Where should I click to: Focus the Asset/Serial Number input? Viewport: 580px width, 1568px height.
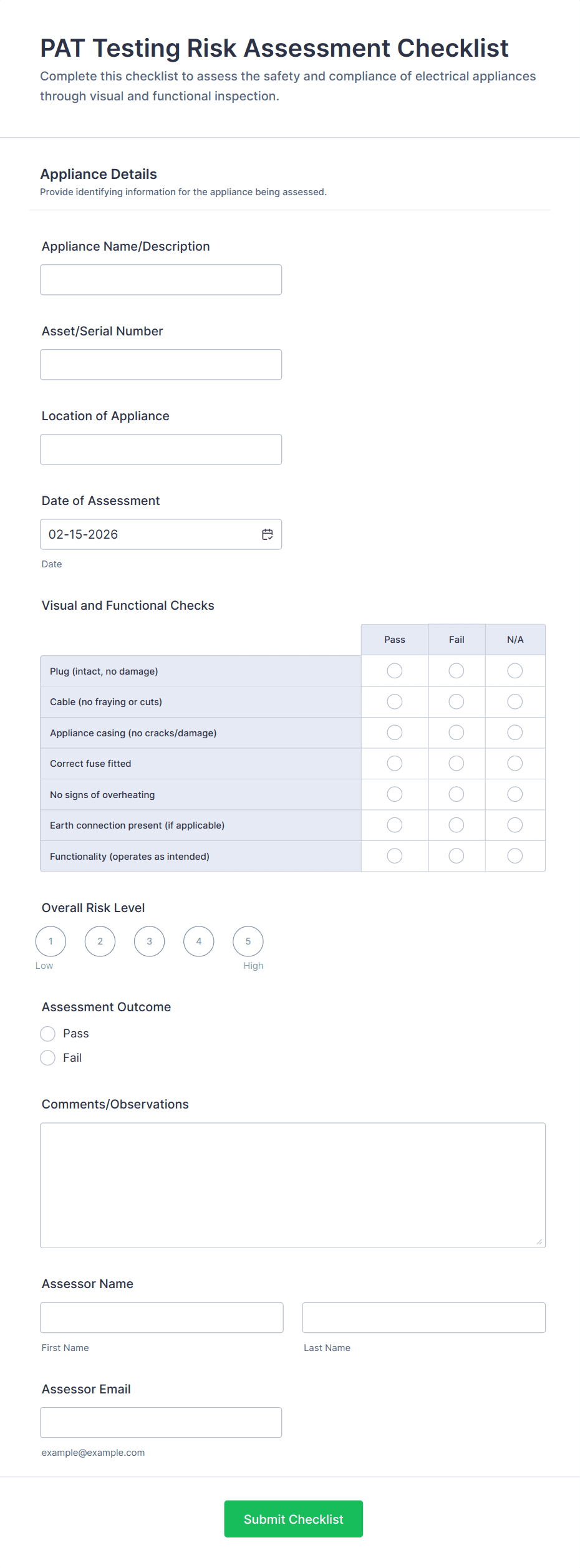tap(161, 365)
